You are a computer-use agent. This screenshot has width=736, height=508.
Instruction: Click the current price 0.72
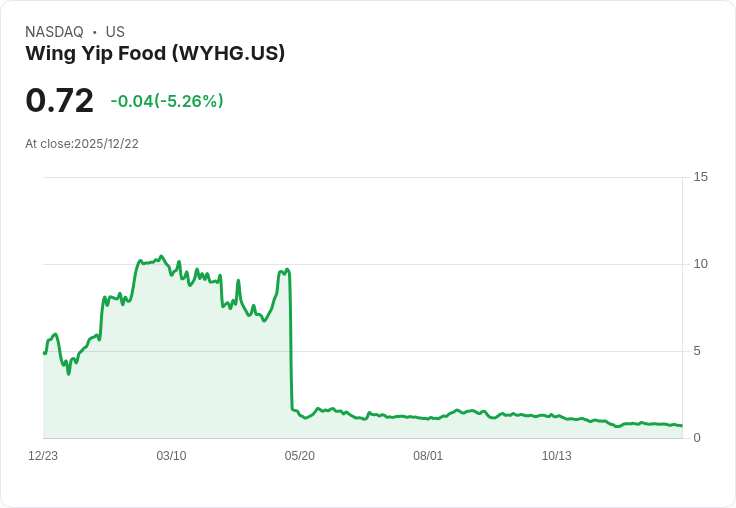coord(59,100)
